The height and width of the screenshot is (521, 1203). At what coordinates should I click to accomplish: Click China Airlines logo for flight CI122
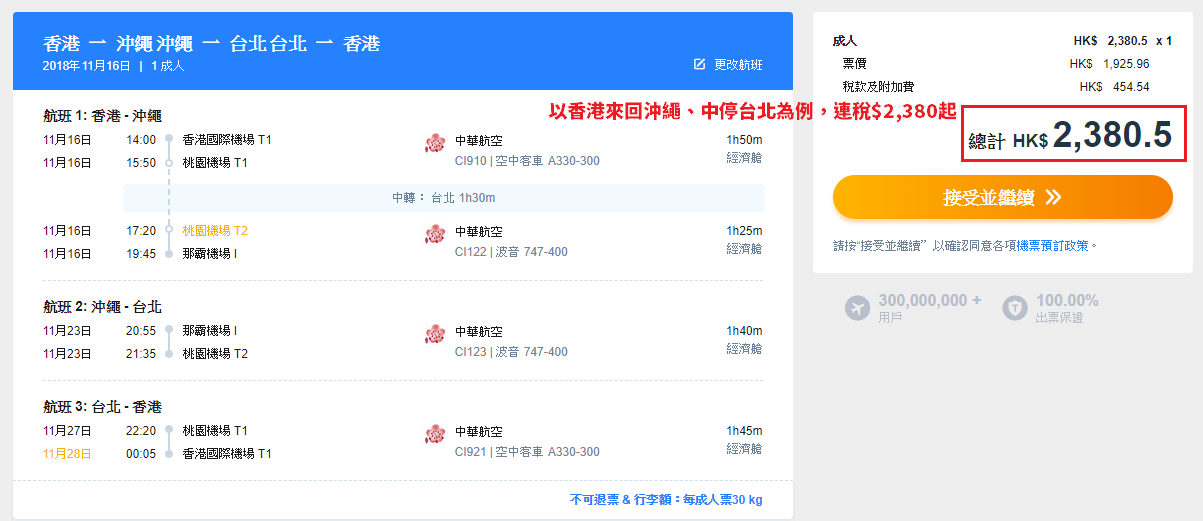click(434, 234)
